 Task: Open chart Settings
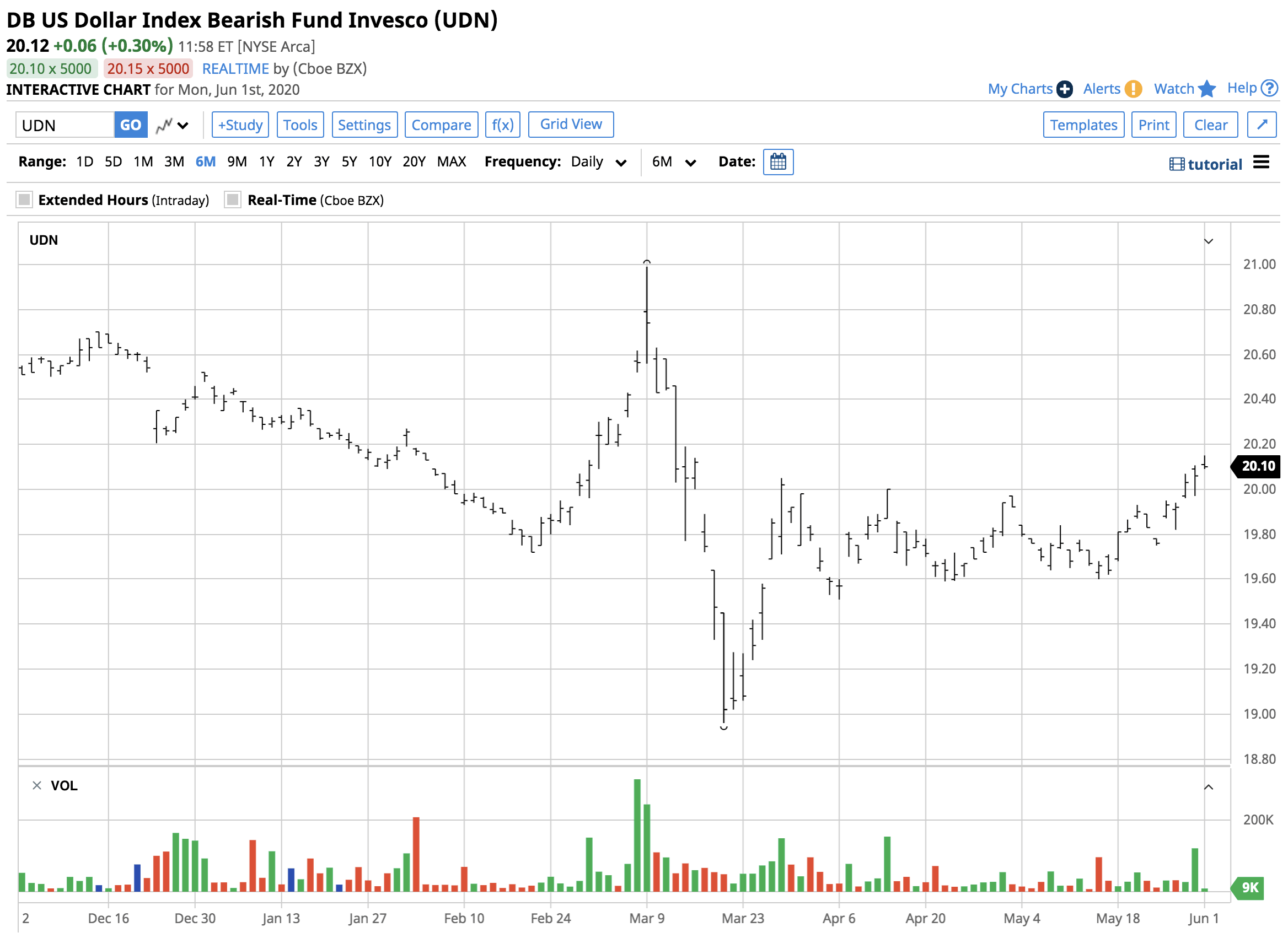[364, 125]
